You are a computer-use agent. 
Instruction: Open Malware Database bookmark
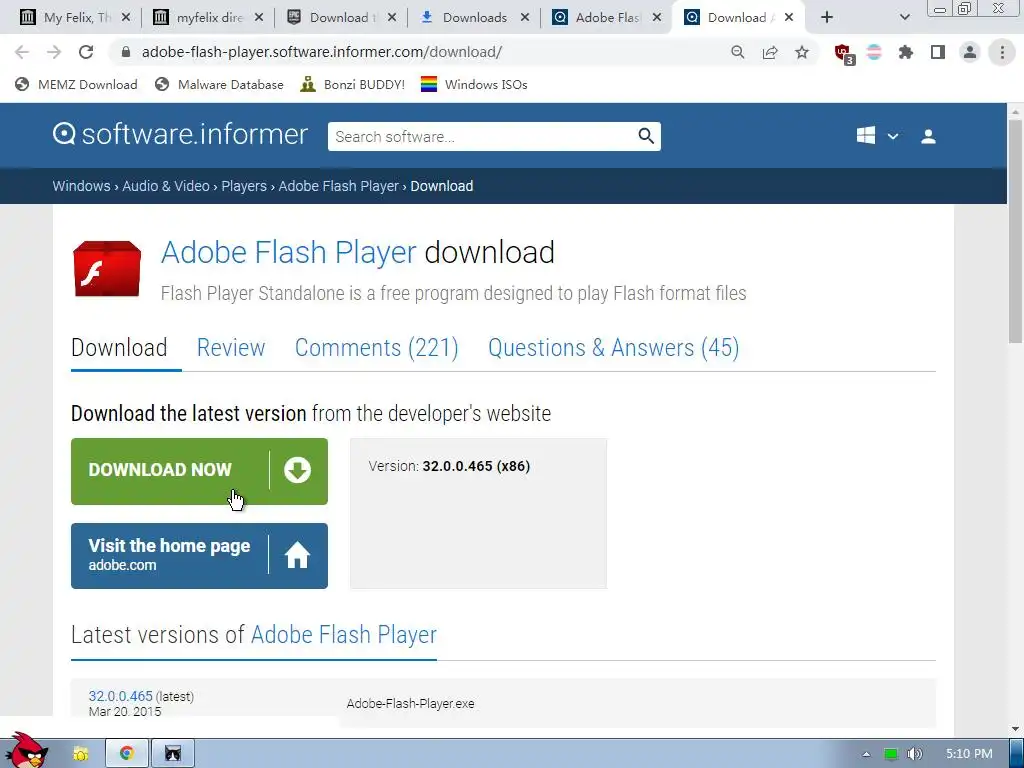pos(219,84)
